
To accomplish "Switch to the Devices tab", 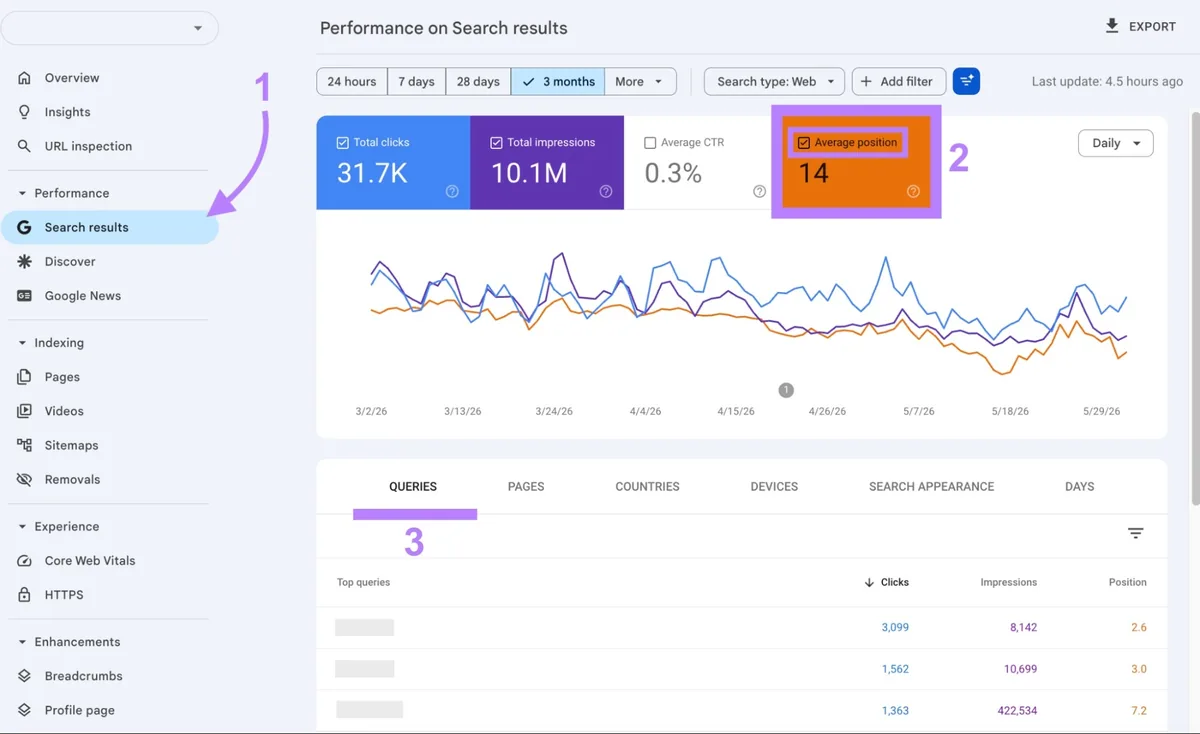I will 774,487.
